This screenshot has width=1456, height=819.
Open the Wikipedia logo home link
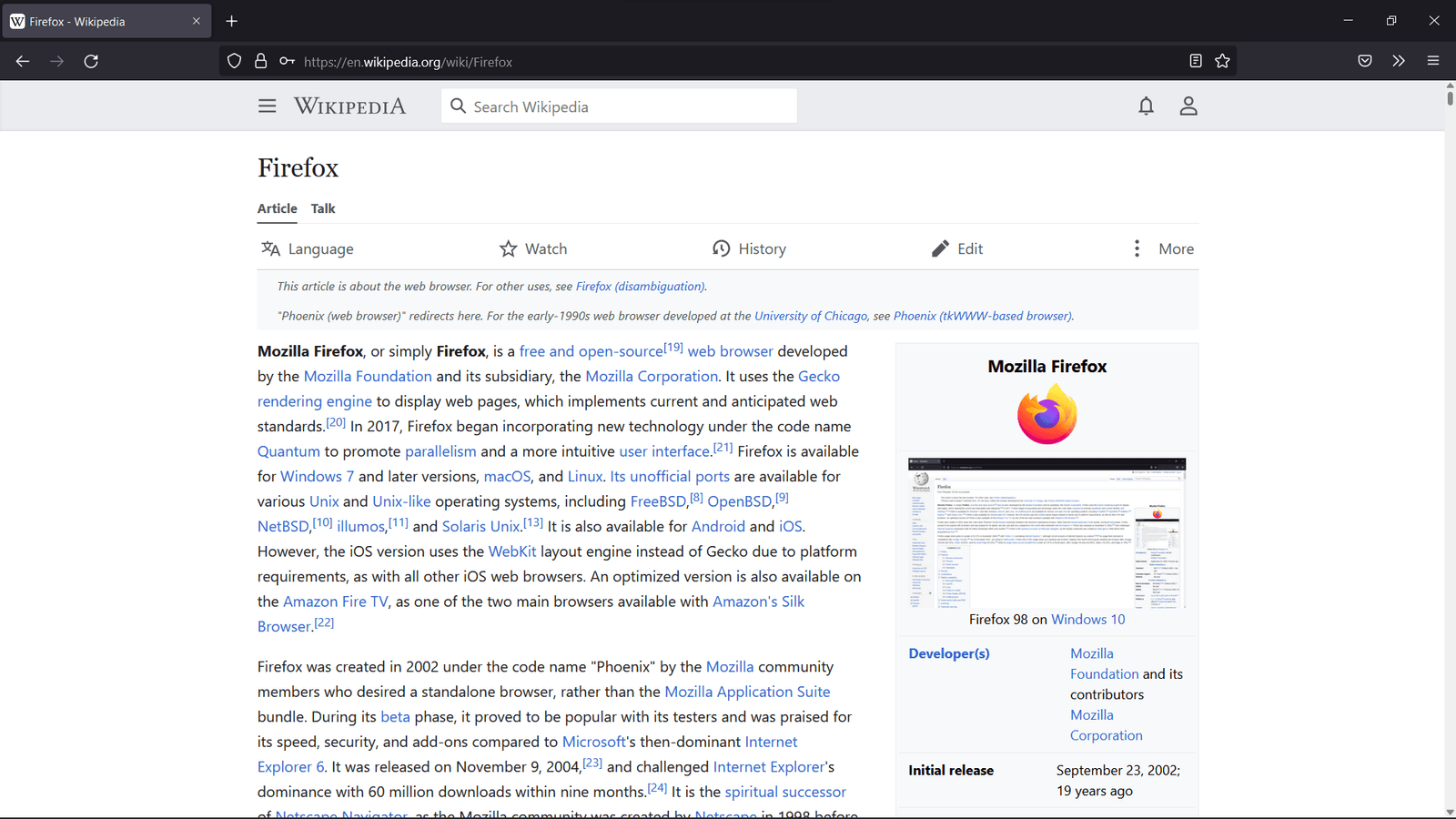pyautogui.click(x=349, y=106)
